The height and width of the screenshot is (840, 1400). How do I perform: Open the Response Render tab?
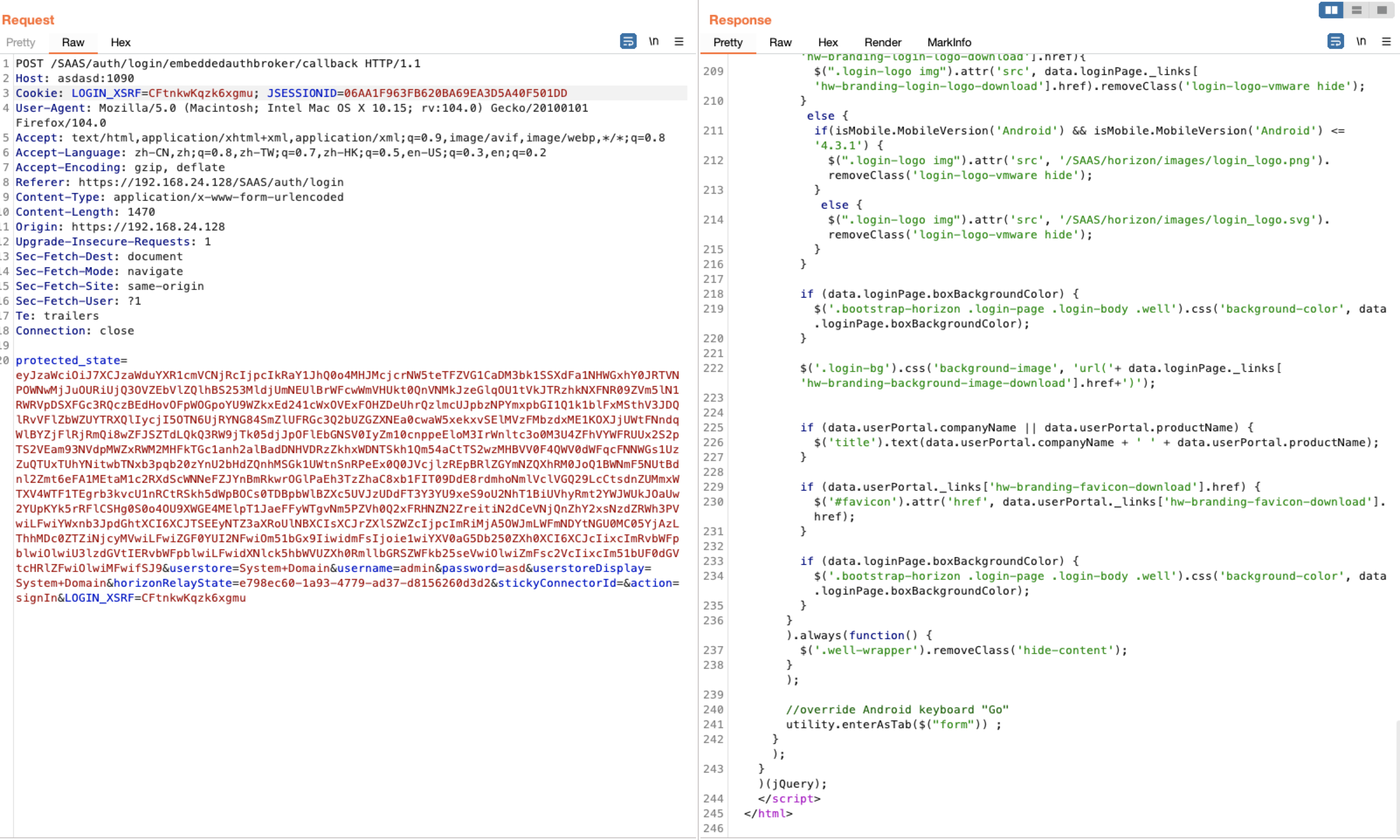click(882, 42)
